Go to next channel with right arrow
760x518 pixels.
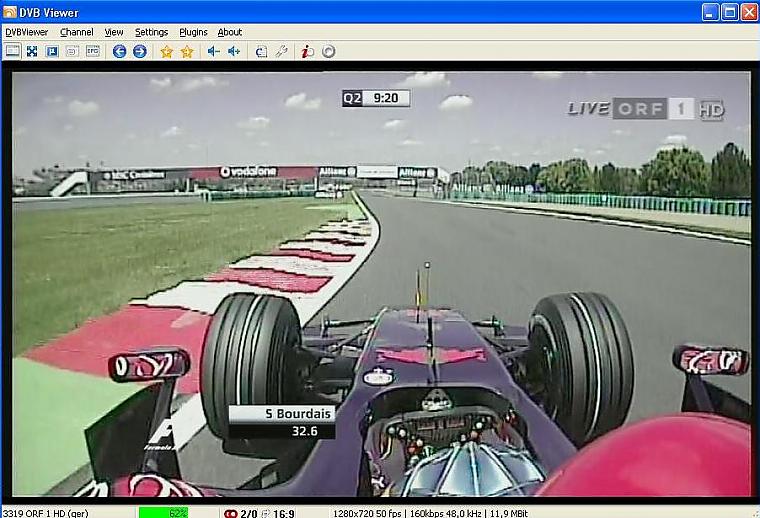140,51
